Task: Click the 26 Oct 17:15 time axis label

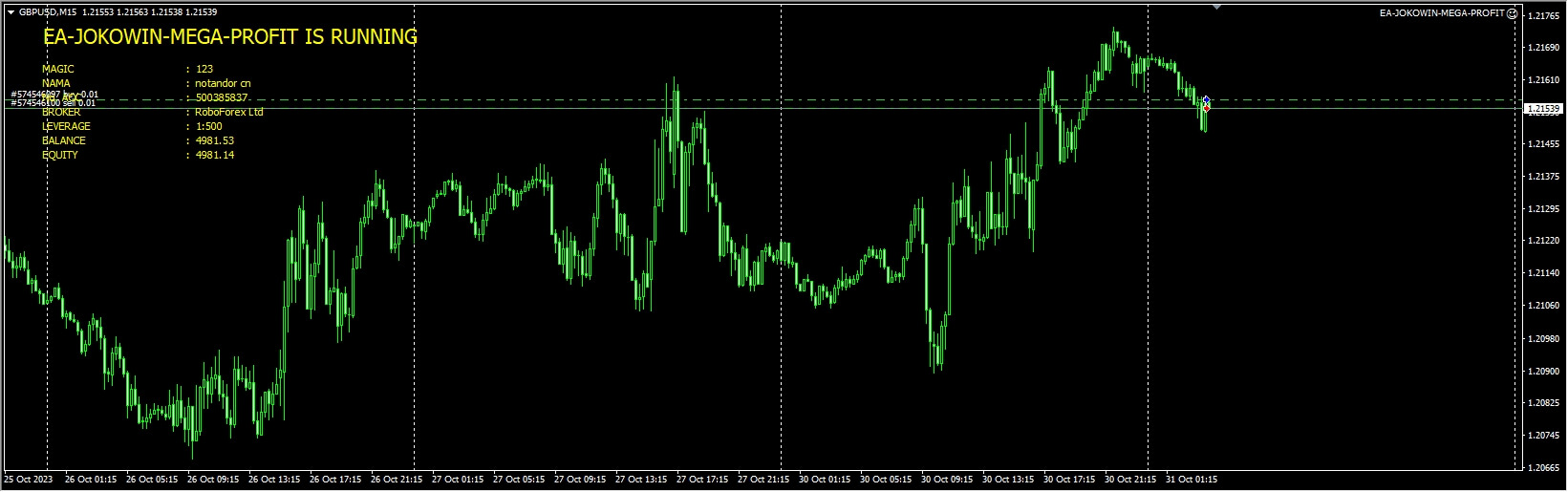Action: tap(335, 480)
